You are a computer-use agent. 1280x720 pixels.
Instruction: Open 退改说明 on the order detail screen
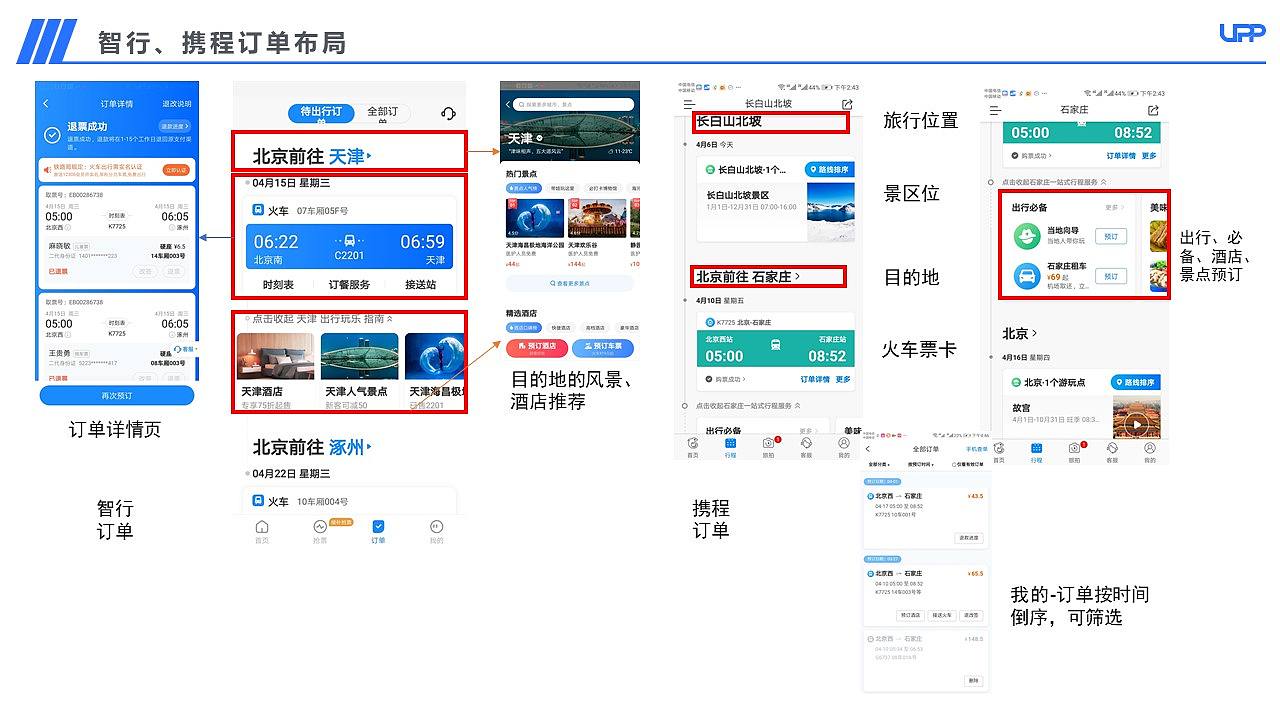(177, 104)
